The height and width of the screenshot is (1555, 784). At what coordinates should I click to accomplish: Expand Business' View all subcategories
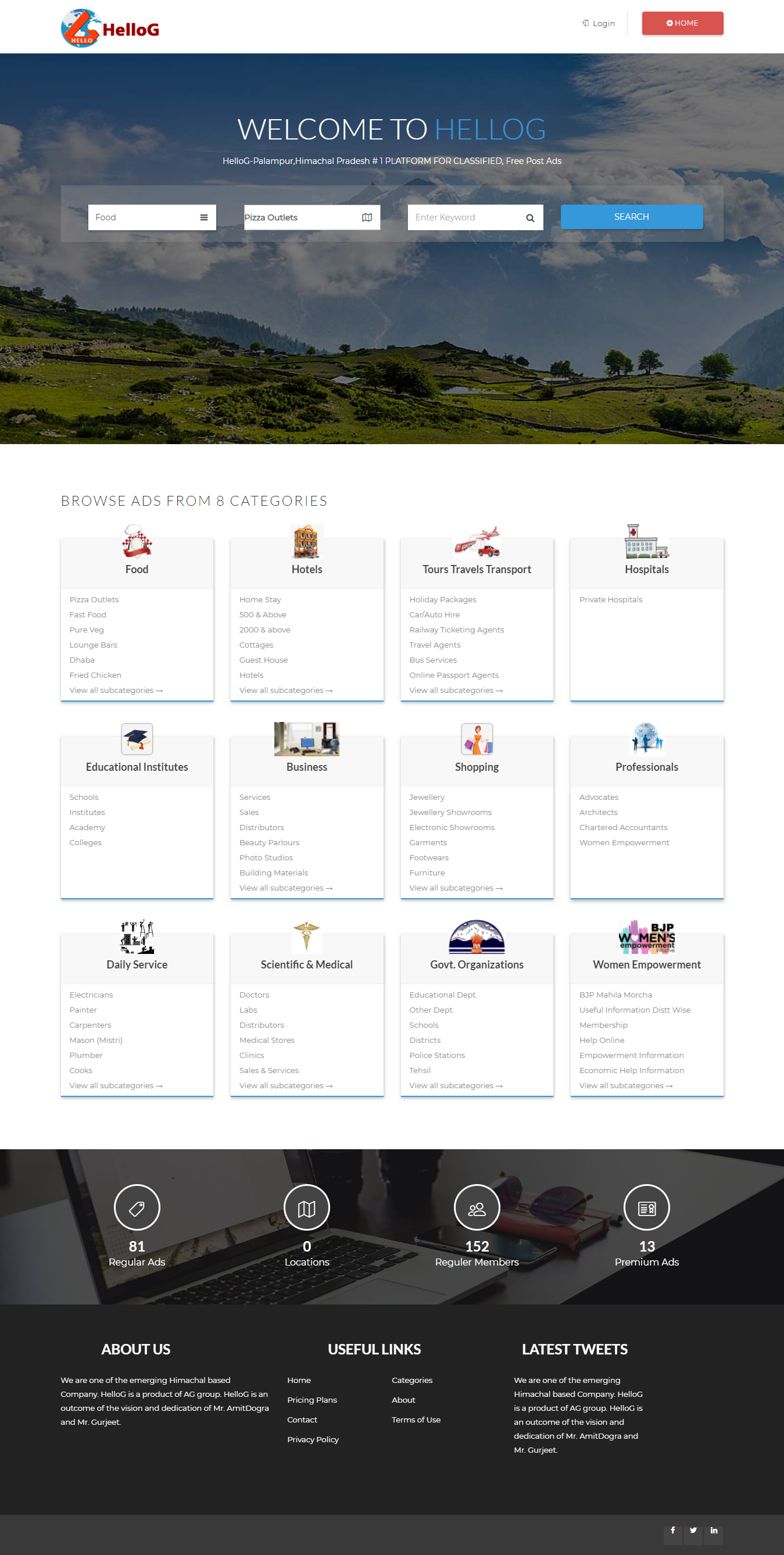[286, 888]
